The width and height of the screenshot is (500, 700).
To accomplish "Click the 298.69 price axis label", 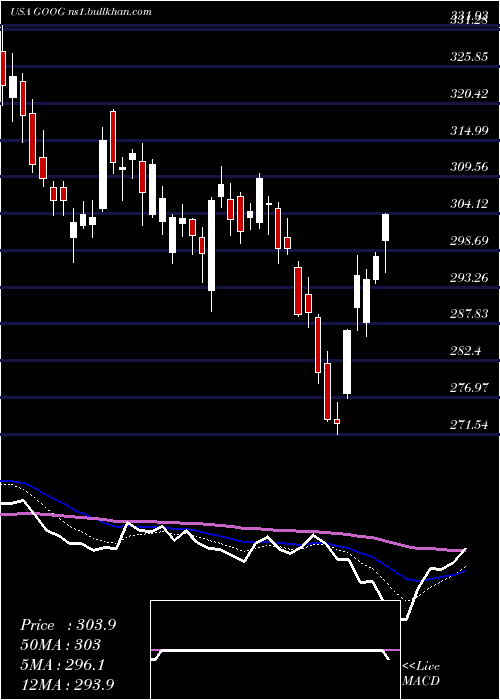I will [468, 241].
